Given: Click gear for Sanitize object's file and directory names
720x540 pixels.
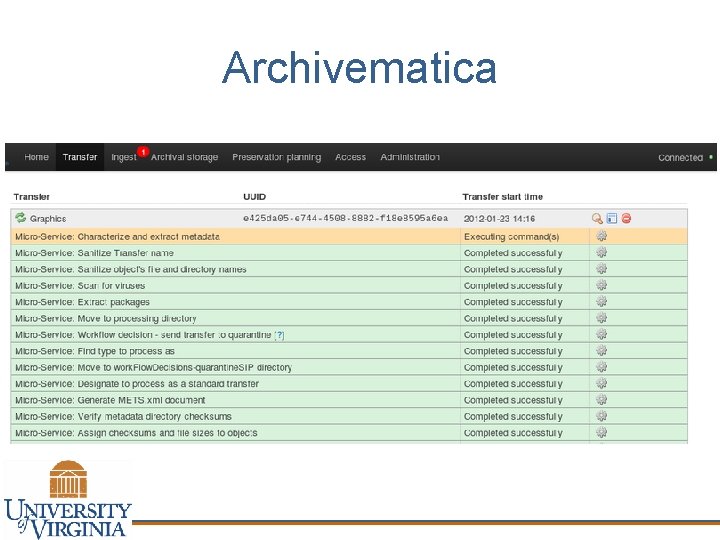Looking at the screenshot, I should click(602, 269).
